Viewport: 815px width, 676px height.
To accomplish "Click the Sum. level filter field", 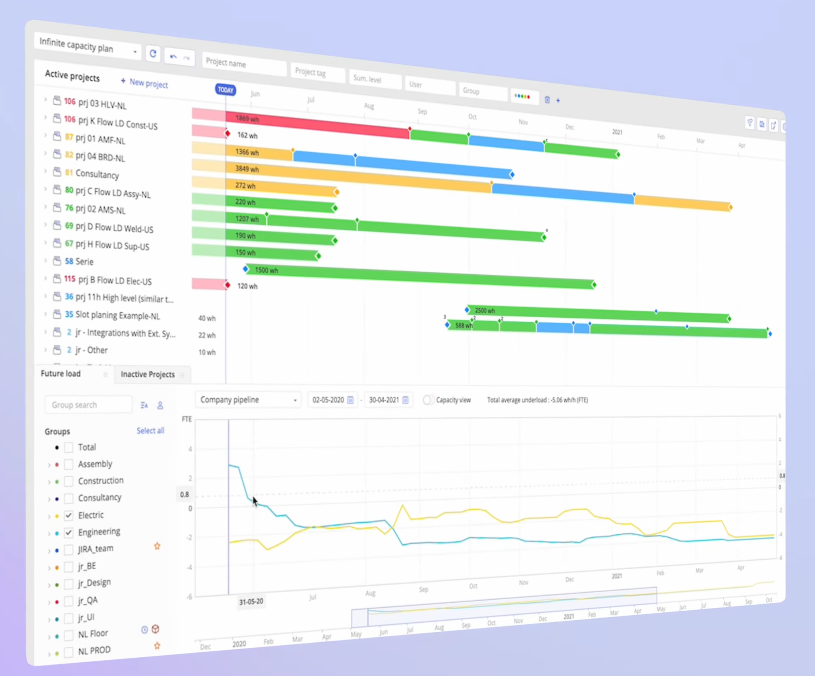I will tap(375, 80).
